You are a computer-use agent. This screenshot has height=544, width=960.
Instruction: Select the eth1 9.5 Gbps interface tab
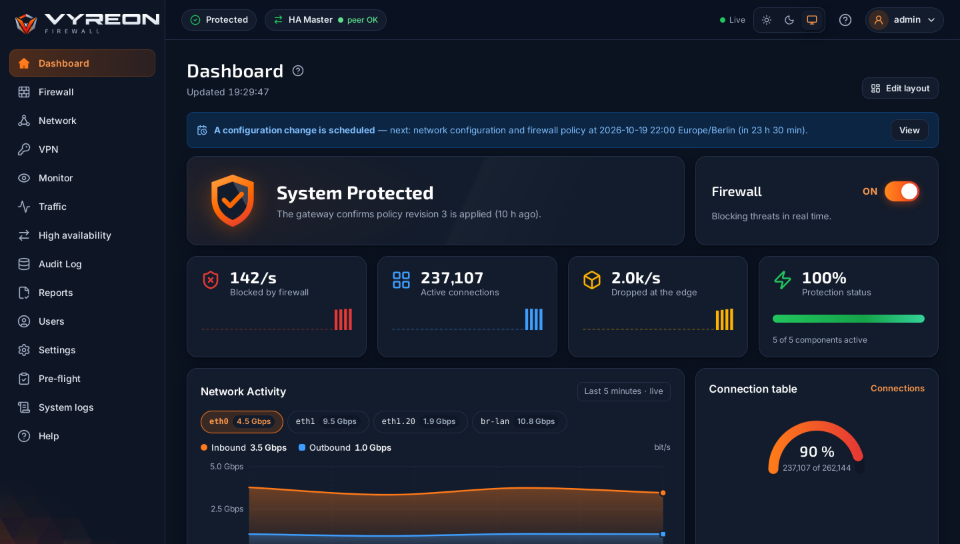click(x=328, y=422)
